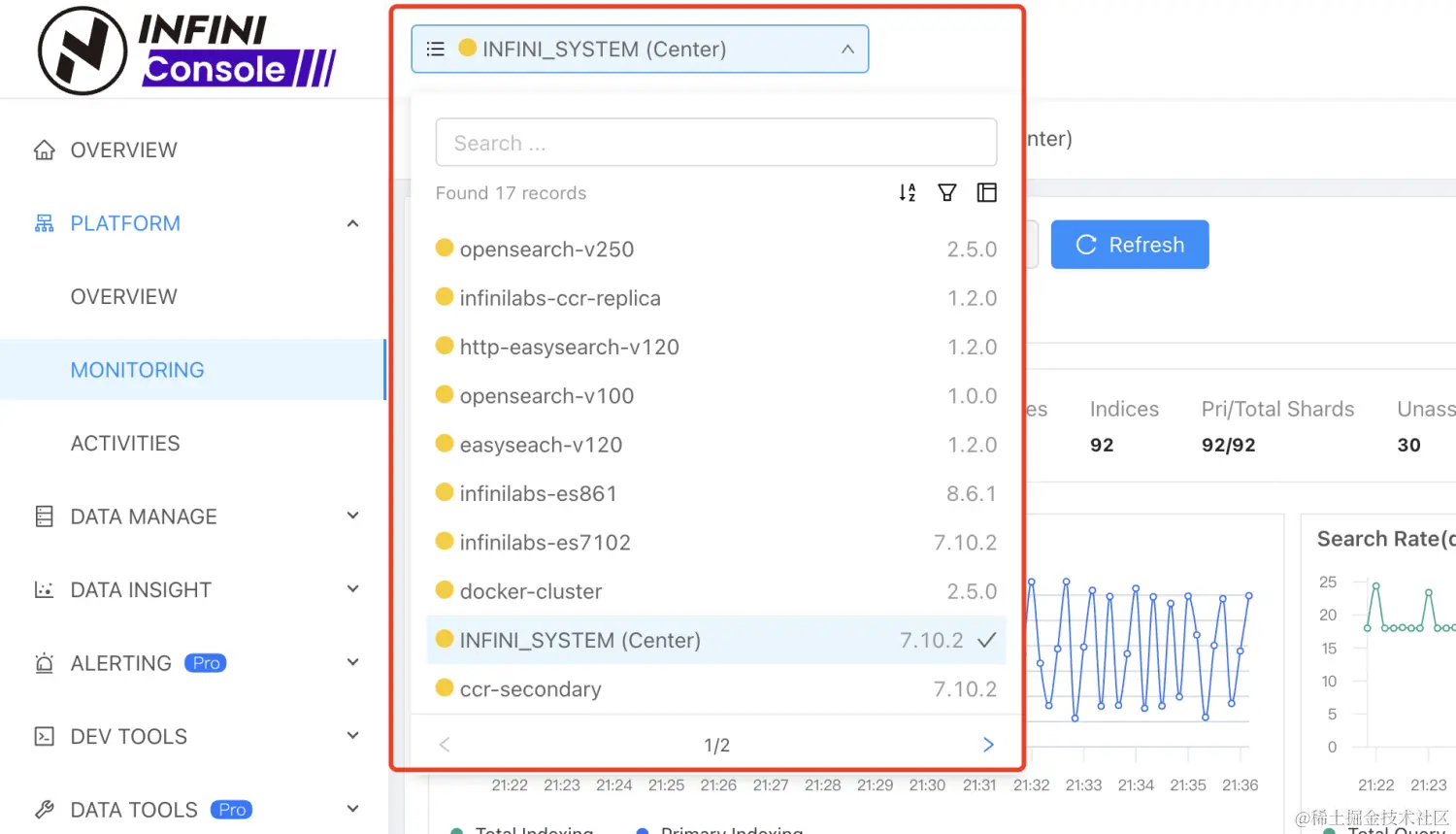Click the Found 17 records text
The height and width of the screenshot is (834, 1456).
pos(511,193)
